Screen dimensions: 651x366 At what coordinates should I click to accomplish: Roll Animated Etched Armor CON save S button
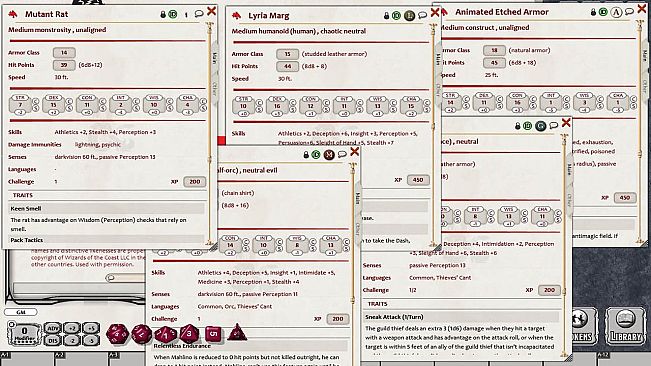click(533, 106)
